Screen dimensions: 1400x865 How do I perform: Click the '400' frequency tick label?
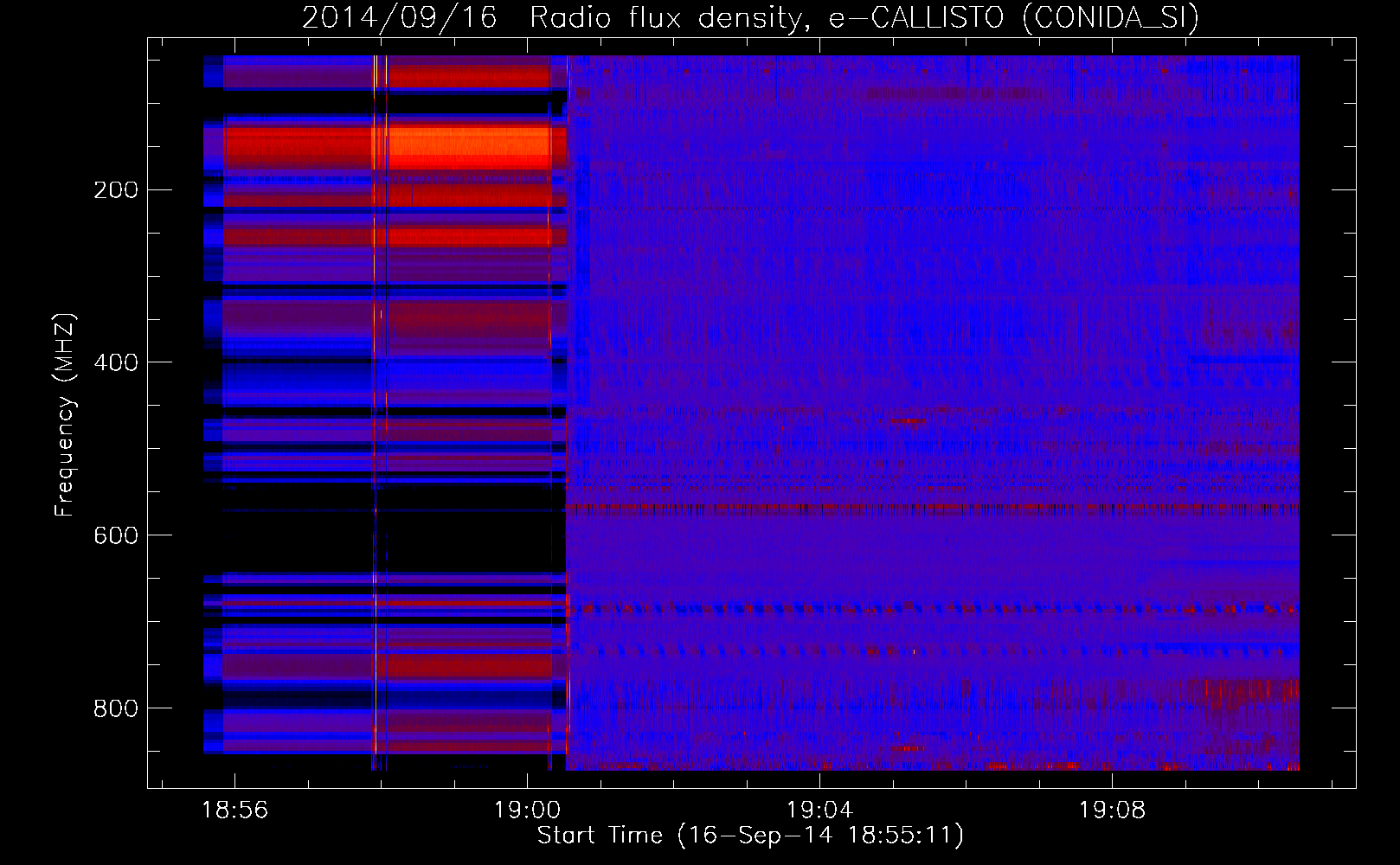click(x=115, y=362)
